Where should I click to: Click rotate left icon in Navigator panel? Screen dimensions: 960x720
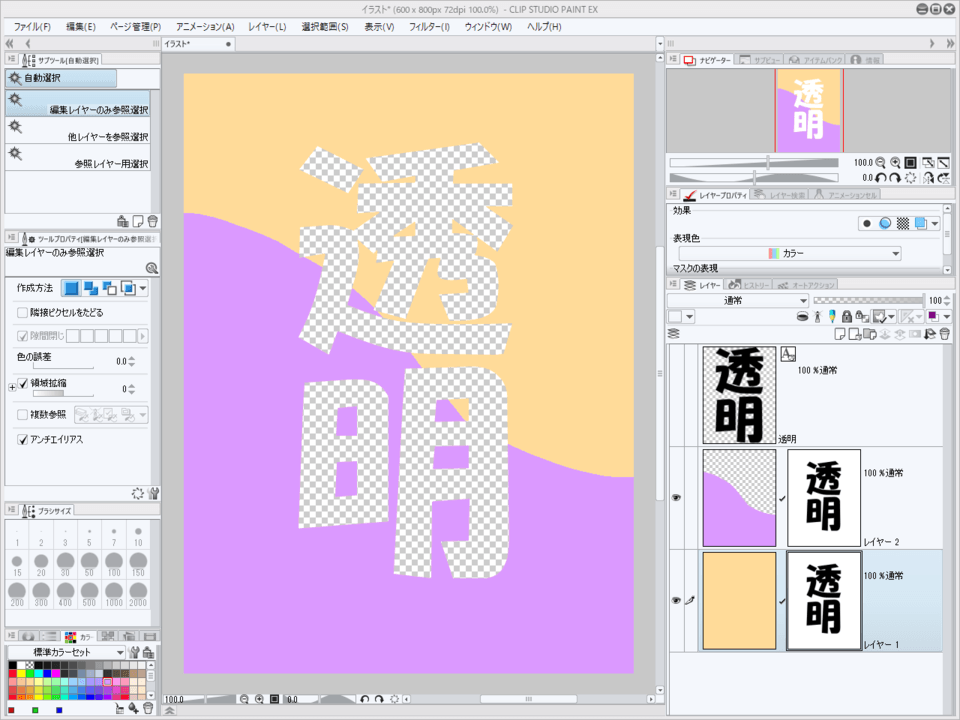pos(880,177)
